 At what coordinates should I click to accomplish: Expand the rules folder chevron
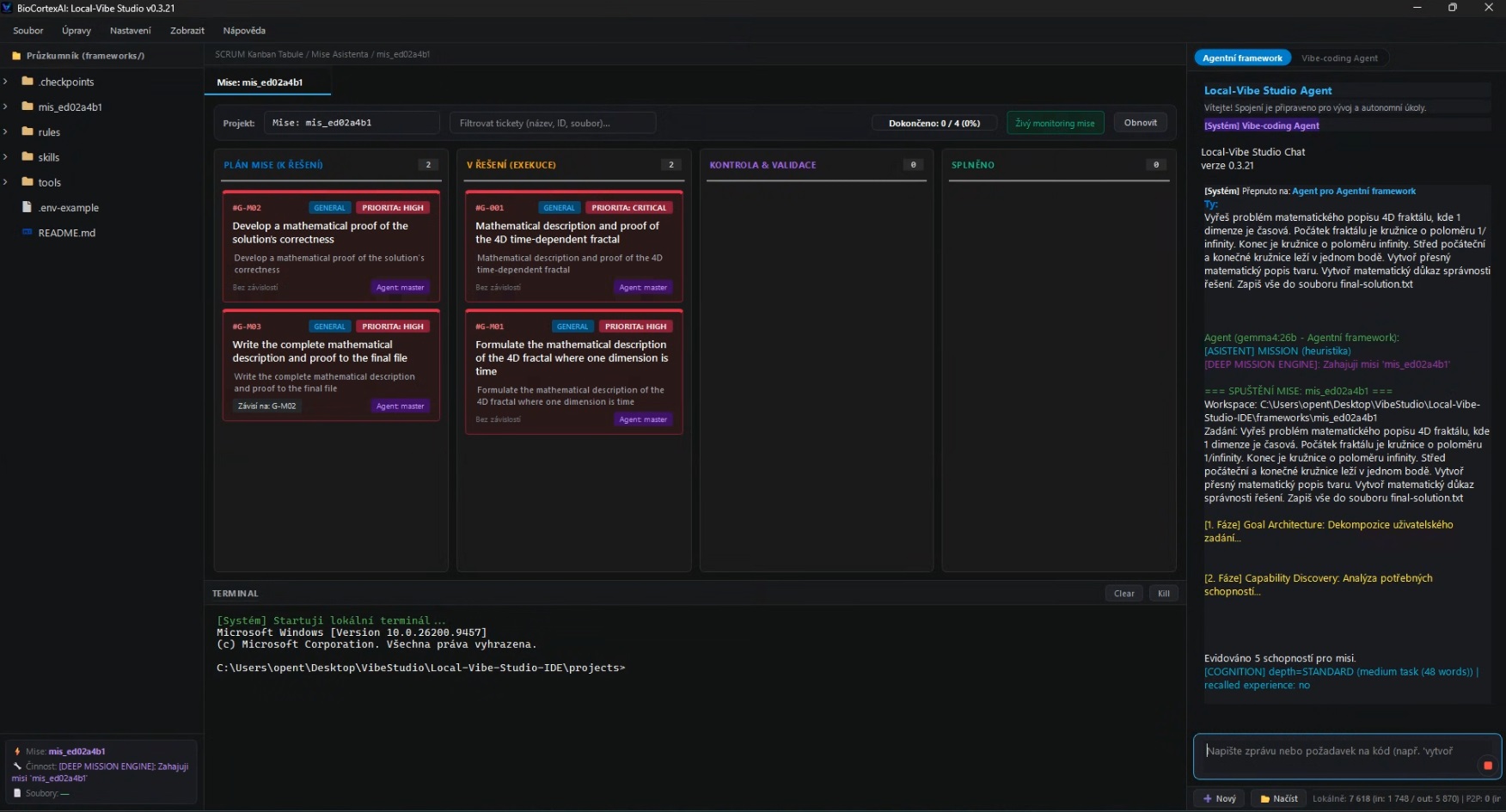6,131
